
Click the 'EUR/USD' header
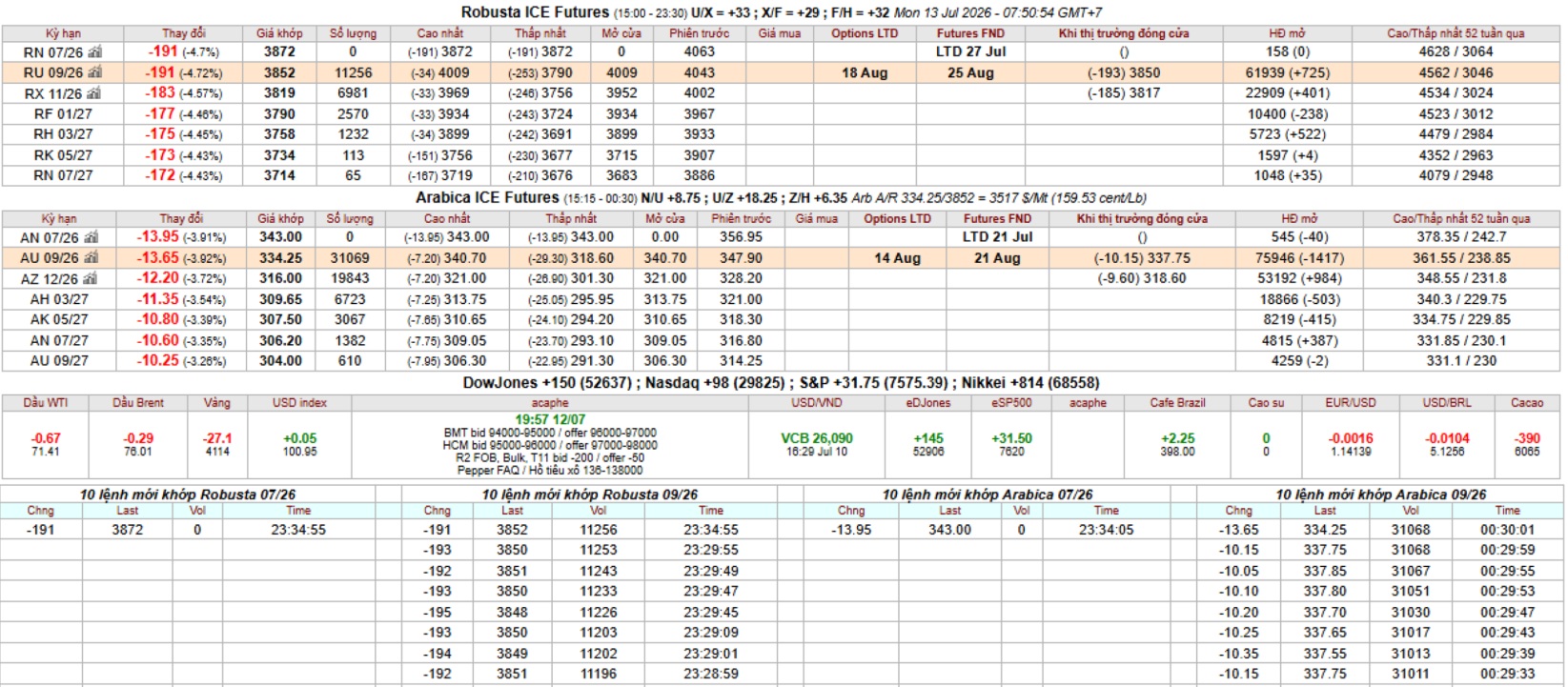tap(1351, 403)
